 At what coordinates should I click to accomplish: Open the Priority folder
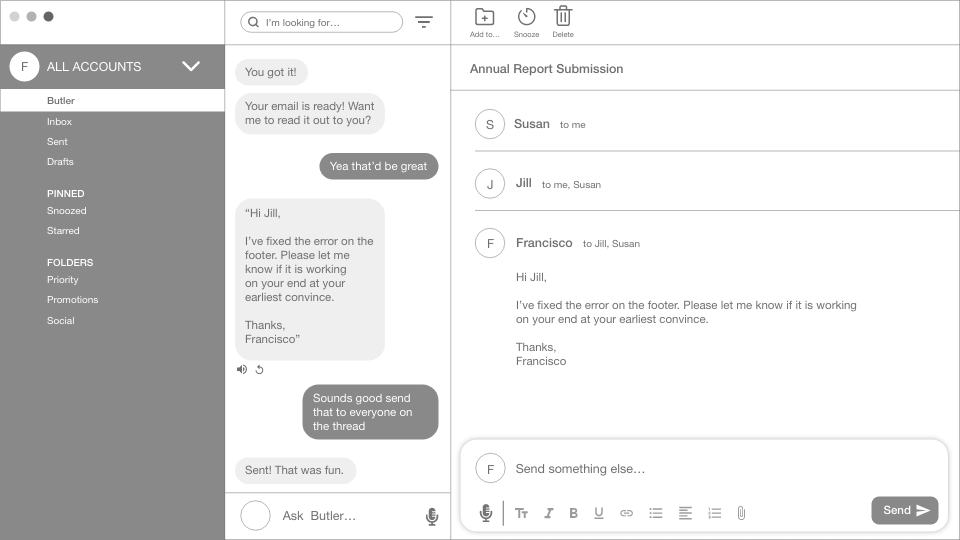click(x=62, y=280)
